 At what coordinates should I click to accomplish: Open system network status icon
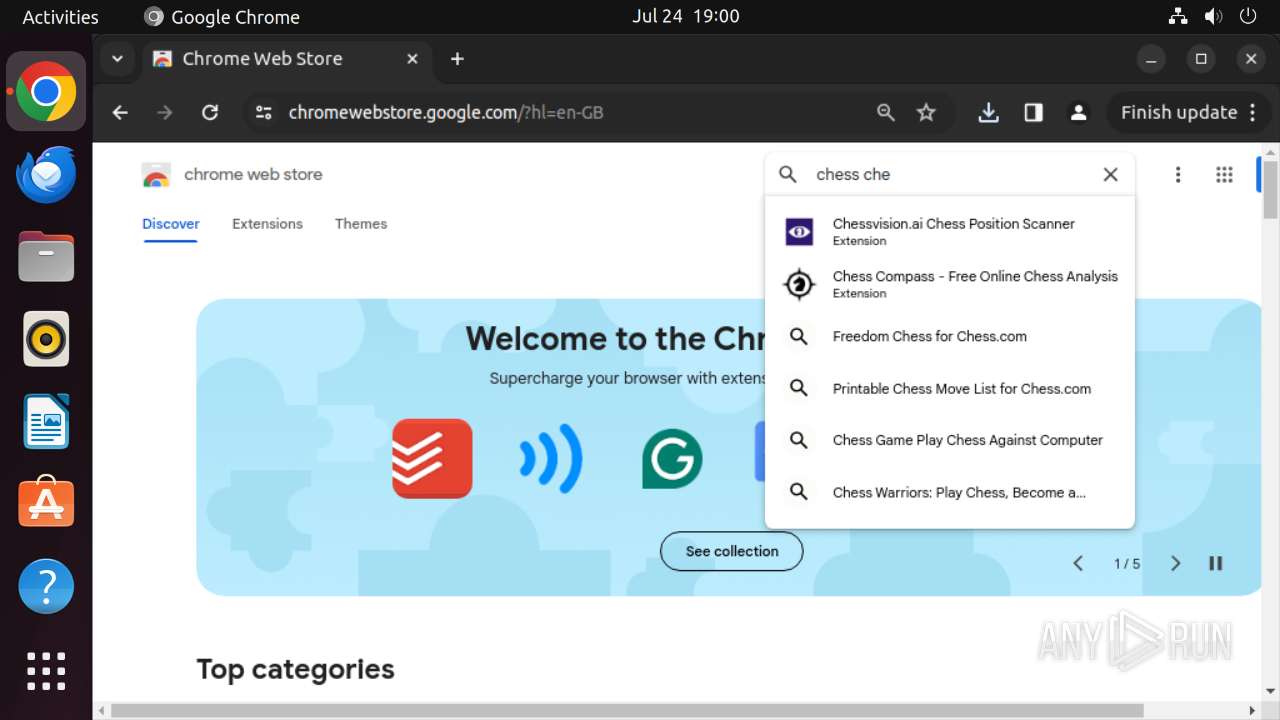(1178, 16)
